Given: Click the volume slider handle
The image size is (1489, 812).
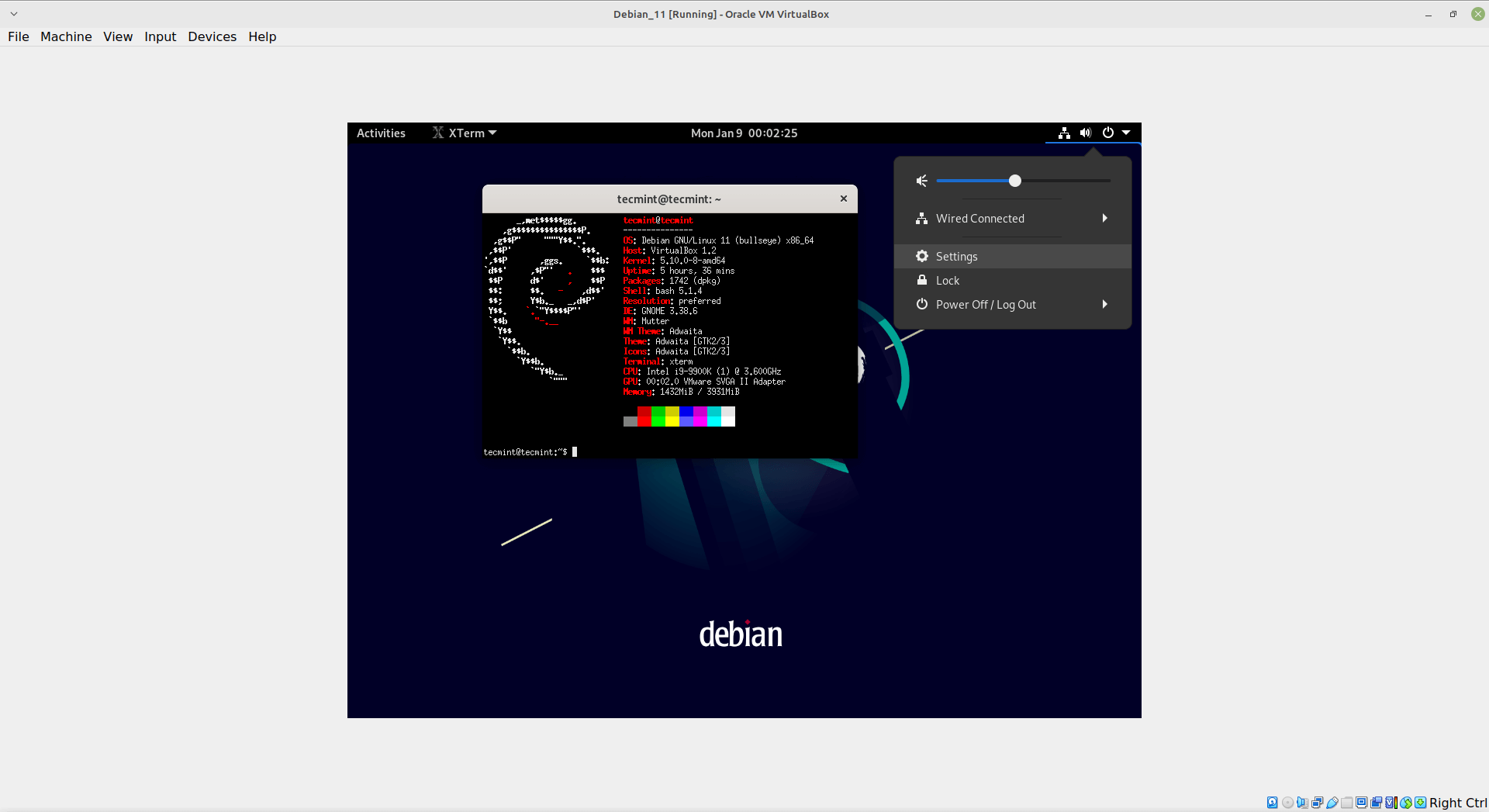Looking at the screenshot, I should click(x=1014, y=181).
